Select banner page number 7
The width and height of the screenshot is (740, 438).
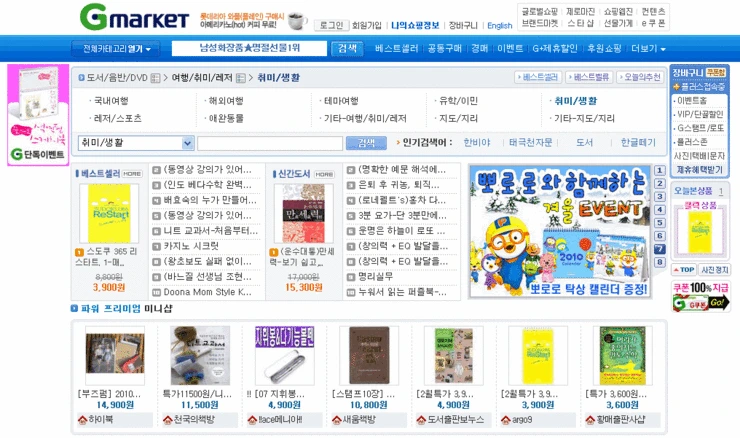tap(660, 249)
